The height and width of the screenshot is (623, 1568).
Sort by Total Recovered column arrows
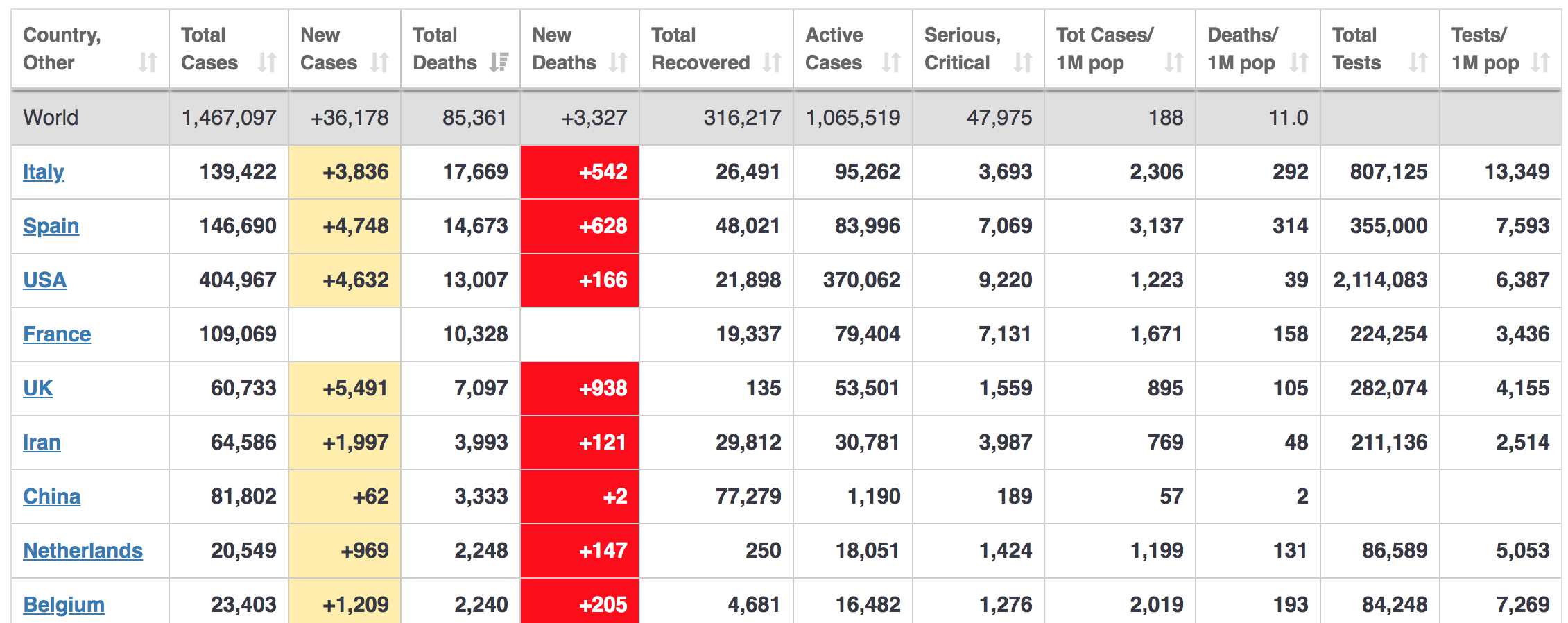772,62
